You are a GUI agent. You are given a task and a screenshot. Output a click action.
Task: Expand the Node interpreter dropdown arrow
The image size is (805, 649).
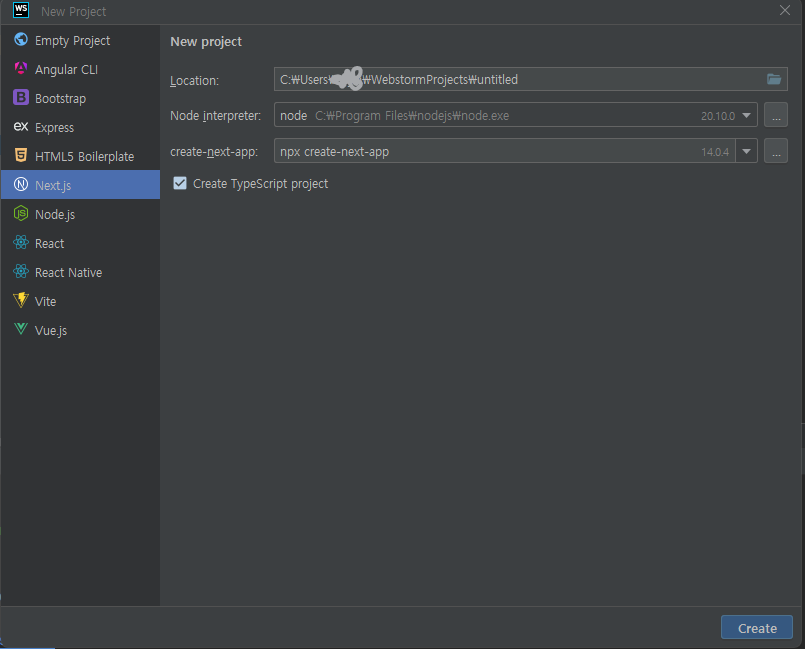point(746,116)
